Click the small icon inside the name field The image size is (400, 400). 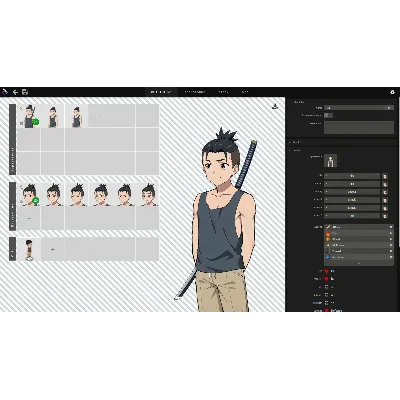(x=389, y=108)
